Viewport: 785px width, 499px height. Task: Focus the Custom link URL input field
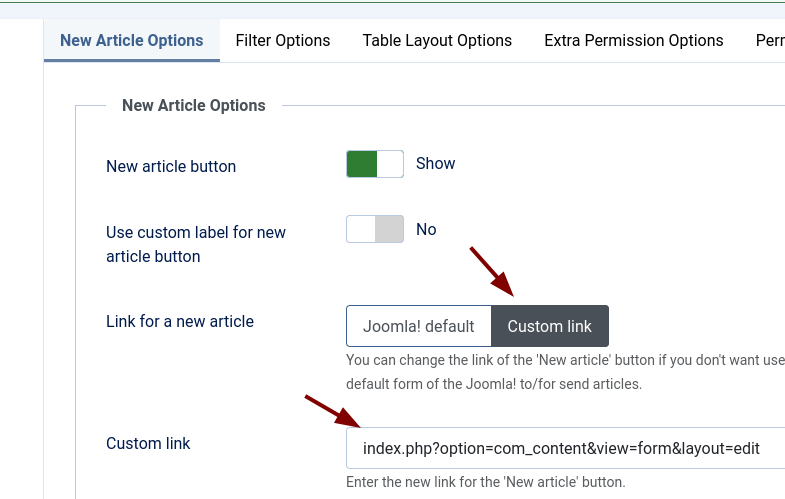(x=566, y=448)
